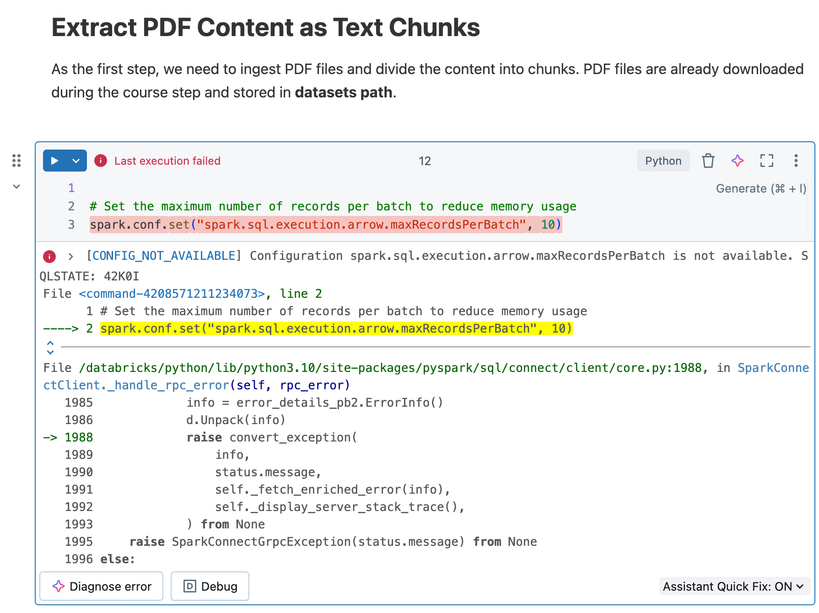Click the Generate (⌘ + I) hint
The width and height of the screenshot is (819, 613).
point(760,188)
